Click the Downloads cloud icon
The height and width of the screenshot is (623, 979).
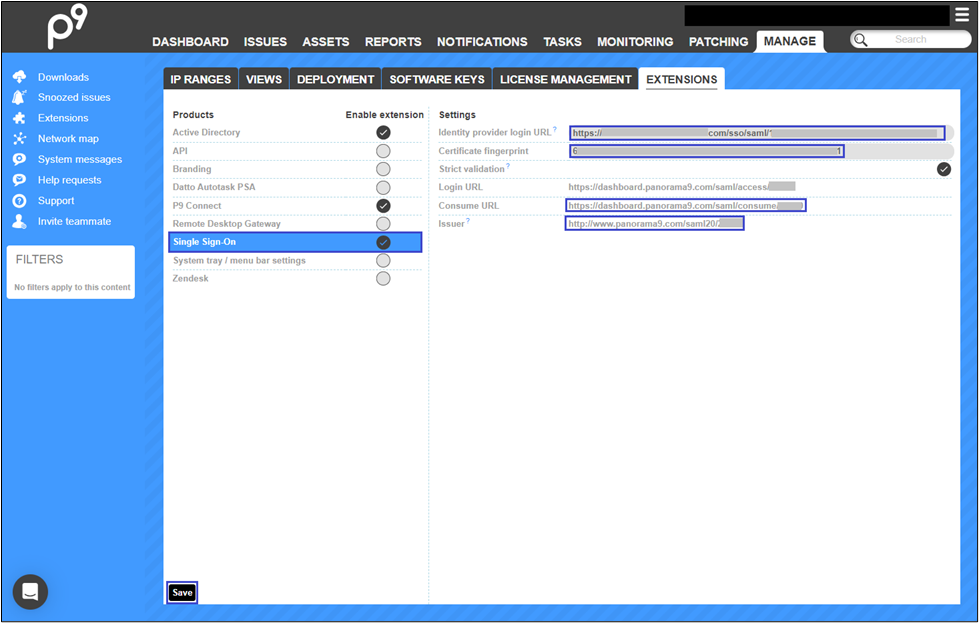(19, 77)
